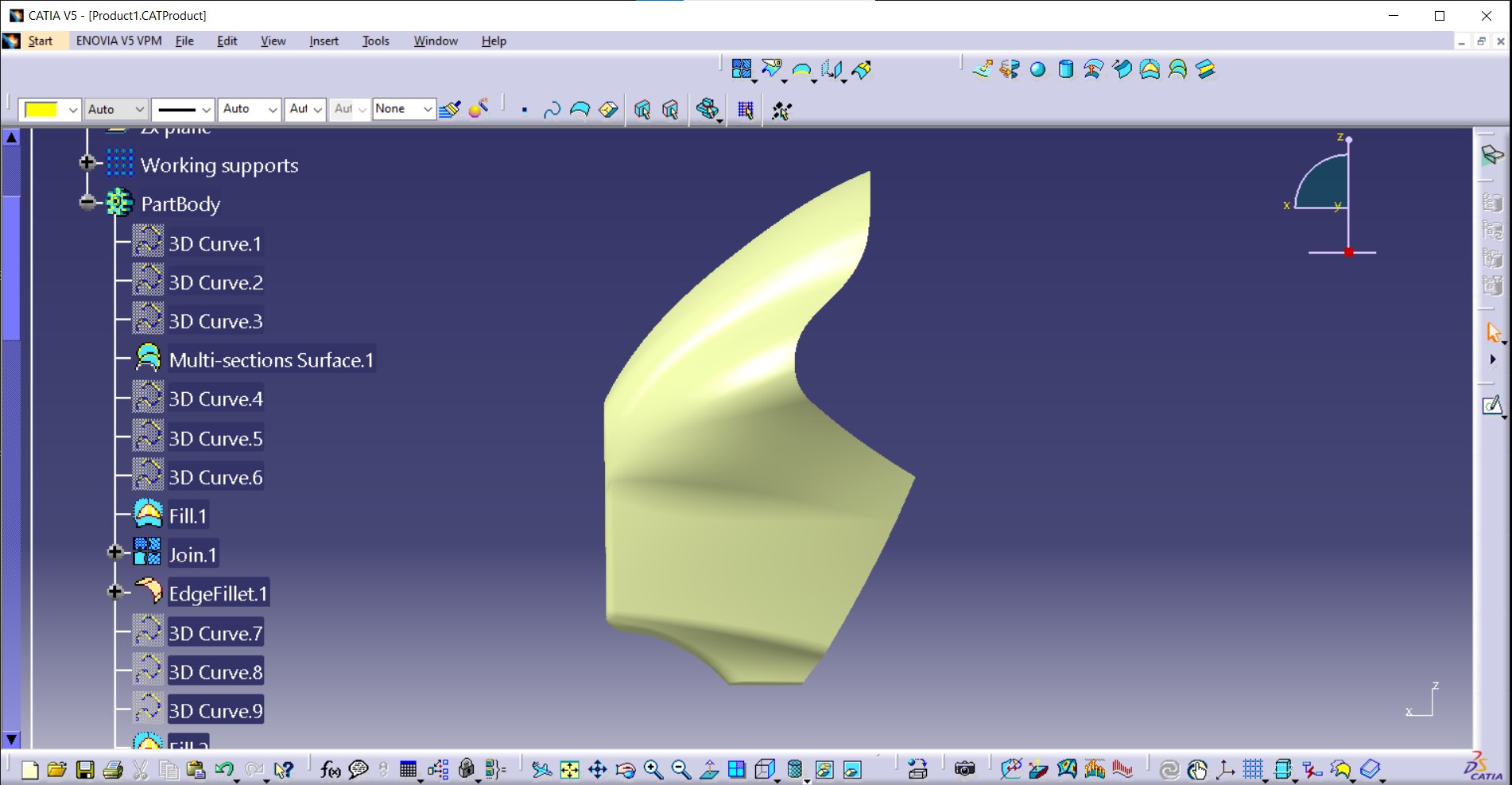1512x785 pixels.
Task: Select Fill.1 in the tree
Action: coord(188,516)
